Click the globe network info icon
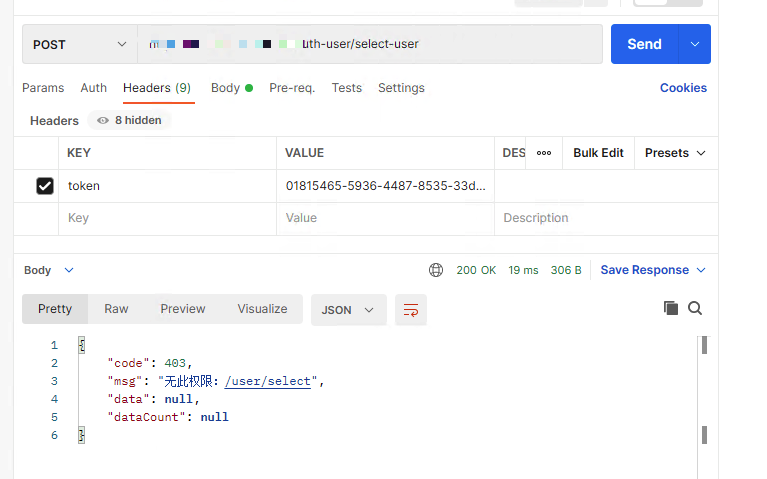Viewport: 767px width, 479px height. [436, 270]
